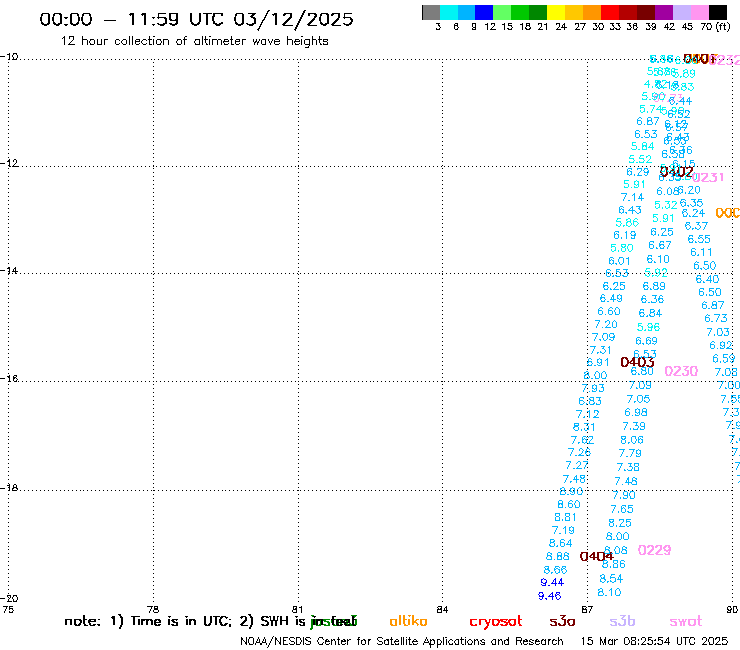Click the wave height value 6.37
The height and width of the screenshot is (650, 740).
click(696, 226)
